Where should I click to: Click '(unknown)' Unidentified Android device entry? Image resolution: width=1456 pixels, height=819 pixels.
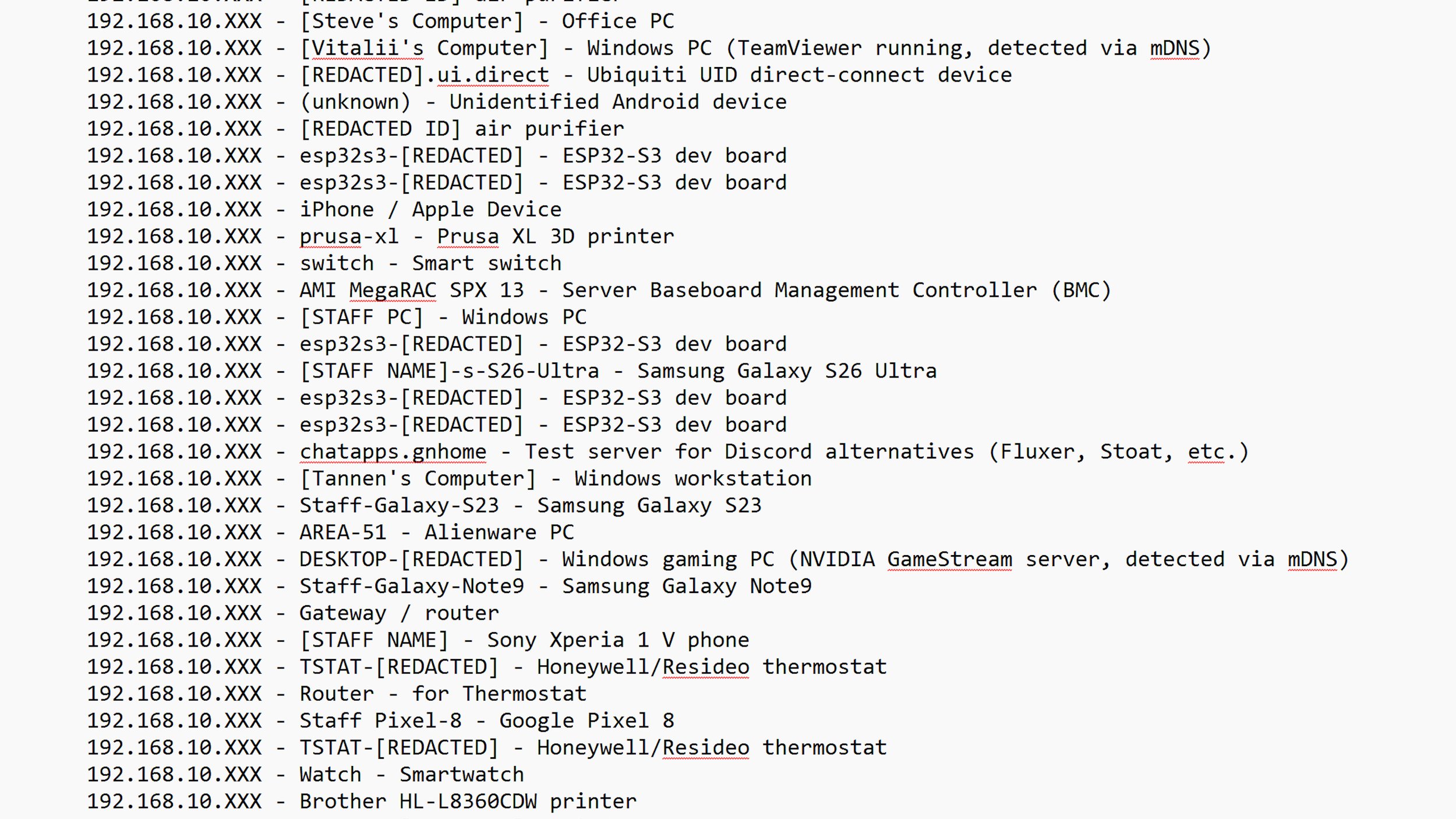pyautogui.click(x=355, y=102)
